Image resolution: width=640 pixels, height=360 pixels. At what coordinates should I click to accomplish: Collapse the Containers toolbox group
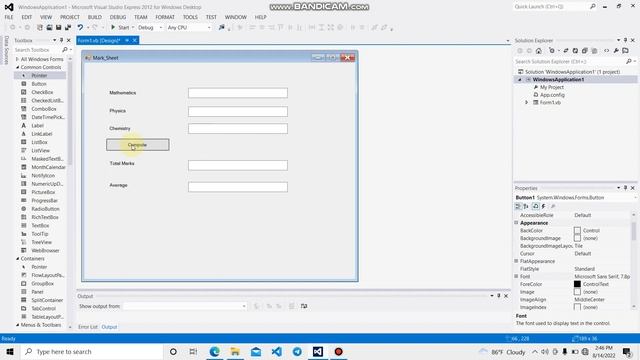pos(18,259)
